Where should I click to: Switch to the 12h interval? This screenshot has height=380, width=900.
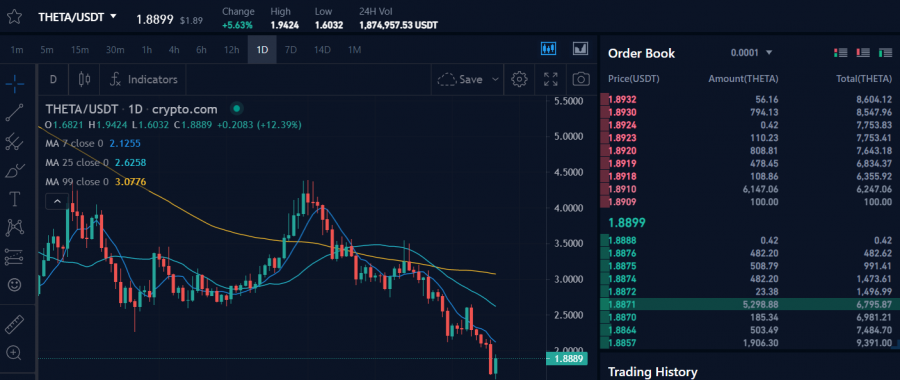(231, 50)
